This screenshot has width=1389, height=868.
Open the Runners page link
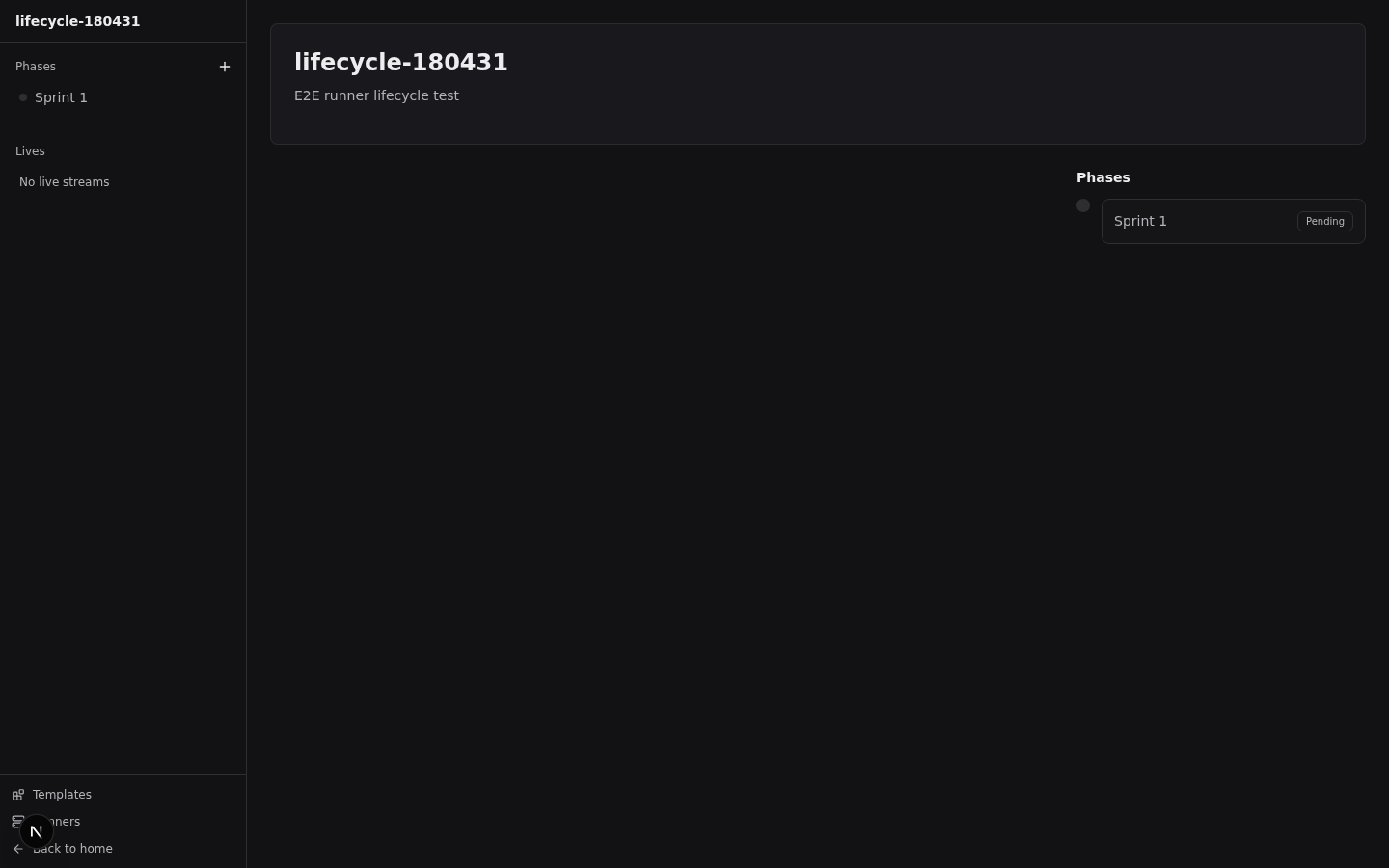click(67, 822)
